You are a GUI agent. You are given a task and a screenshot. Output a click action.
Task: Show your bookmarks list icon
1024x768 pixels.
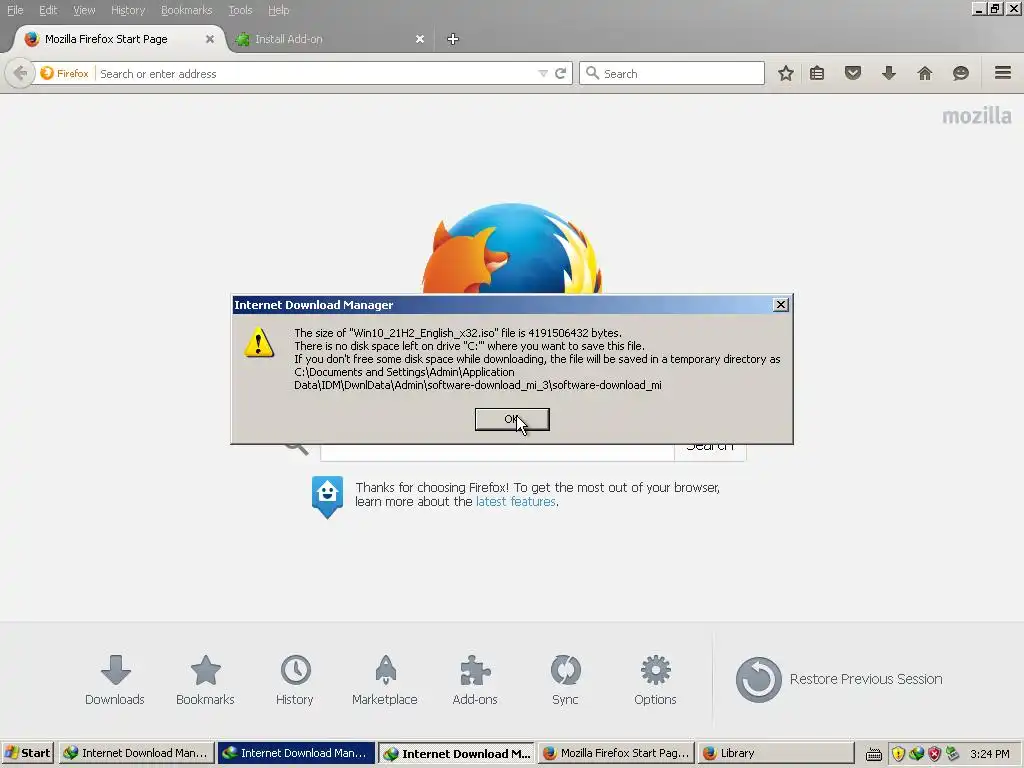817,73
